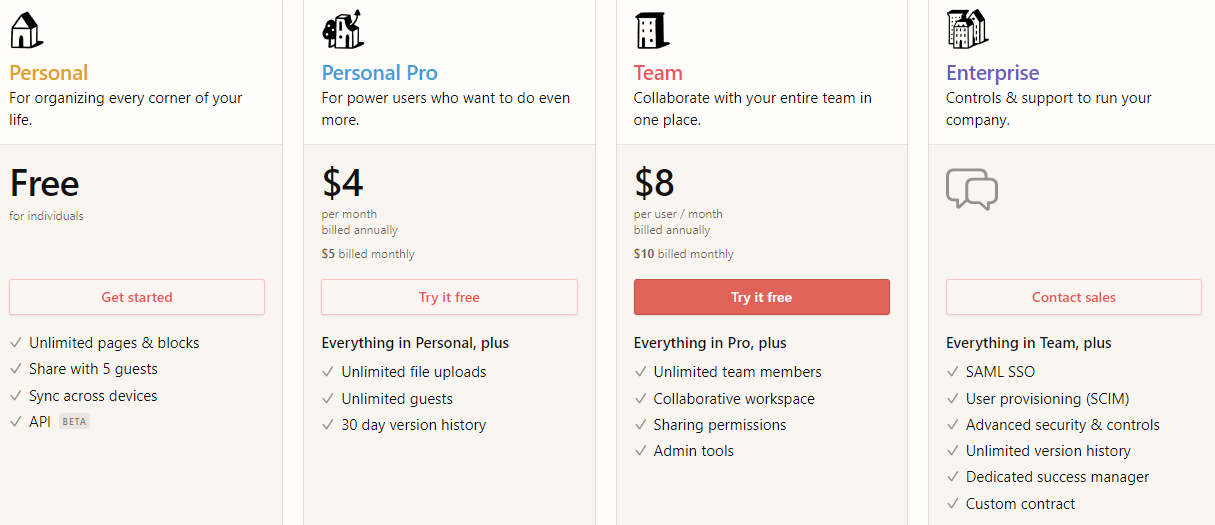This screenshot has width=1215, height=525.
Task: Click the Personal plan house icon
Action: [x=26, y=30]
